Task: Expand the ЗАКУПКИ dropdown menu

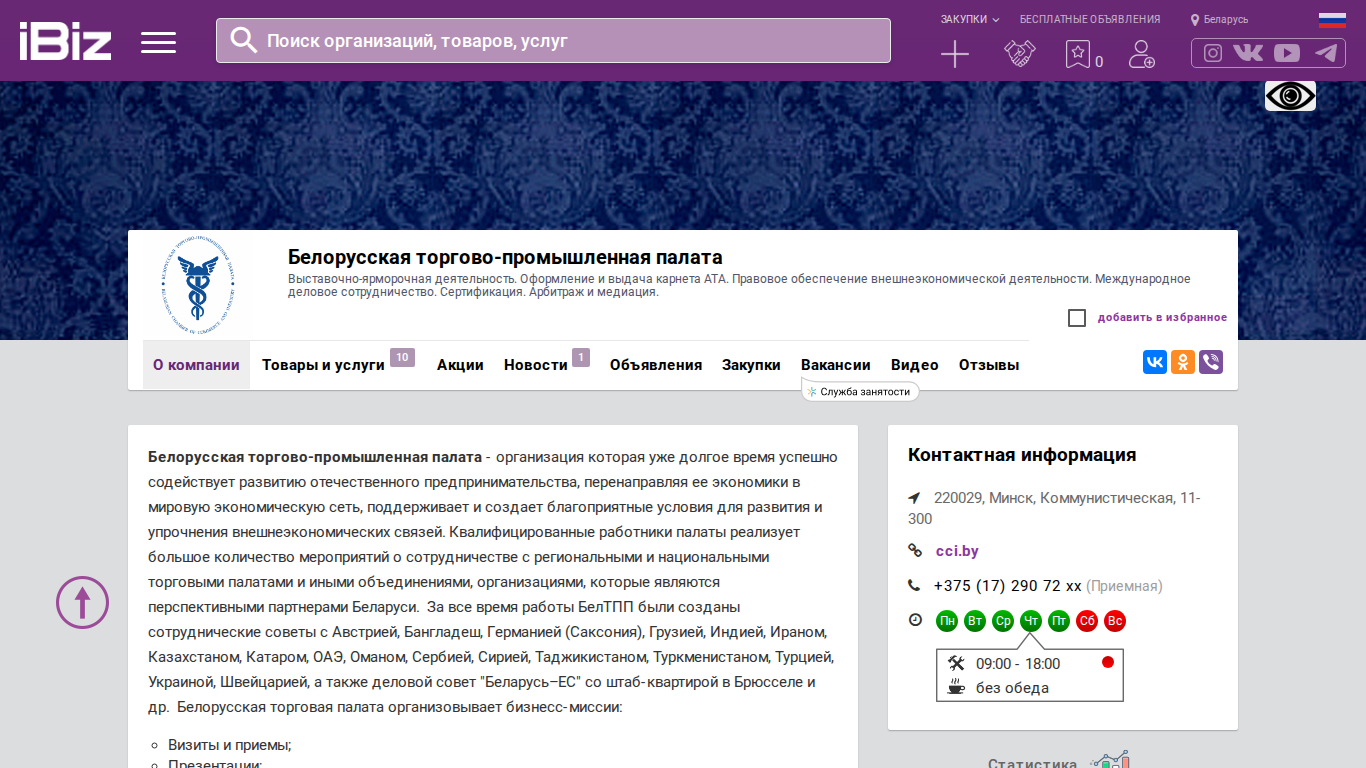Action: point(969,19)
